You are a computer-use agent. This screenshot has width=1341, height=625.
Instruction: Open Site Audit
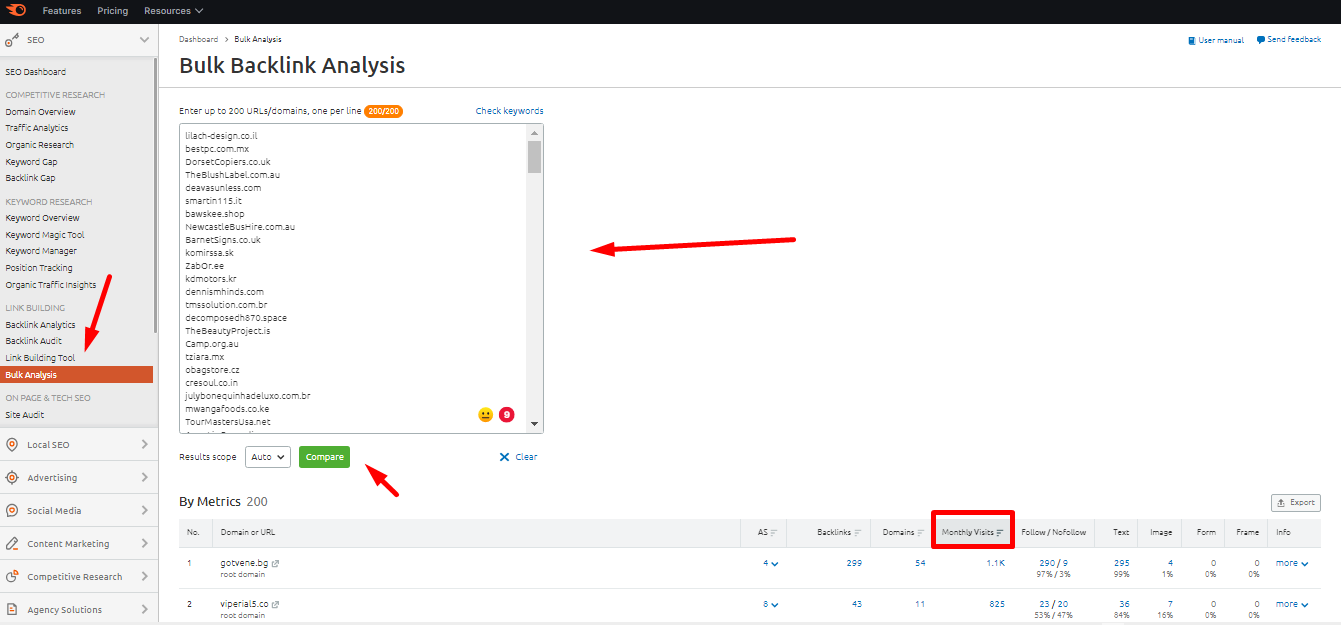(25, 415)
